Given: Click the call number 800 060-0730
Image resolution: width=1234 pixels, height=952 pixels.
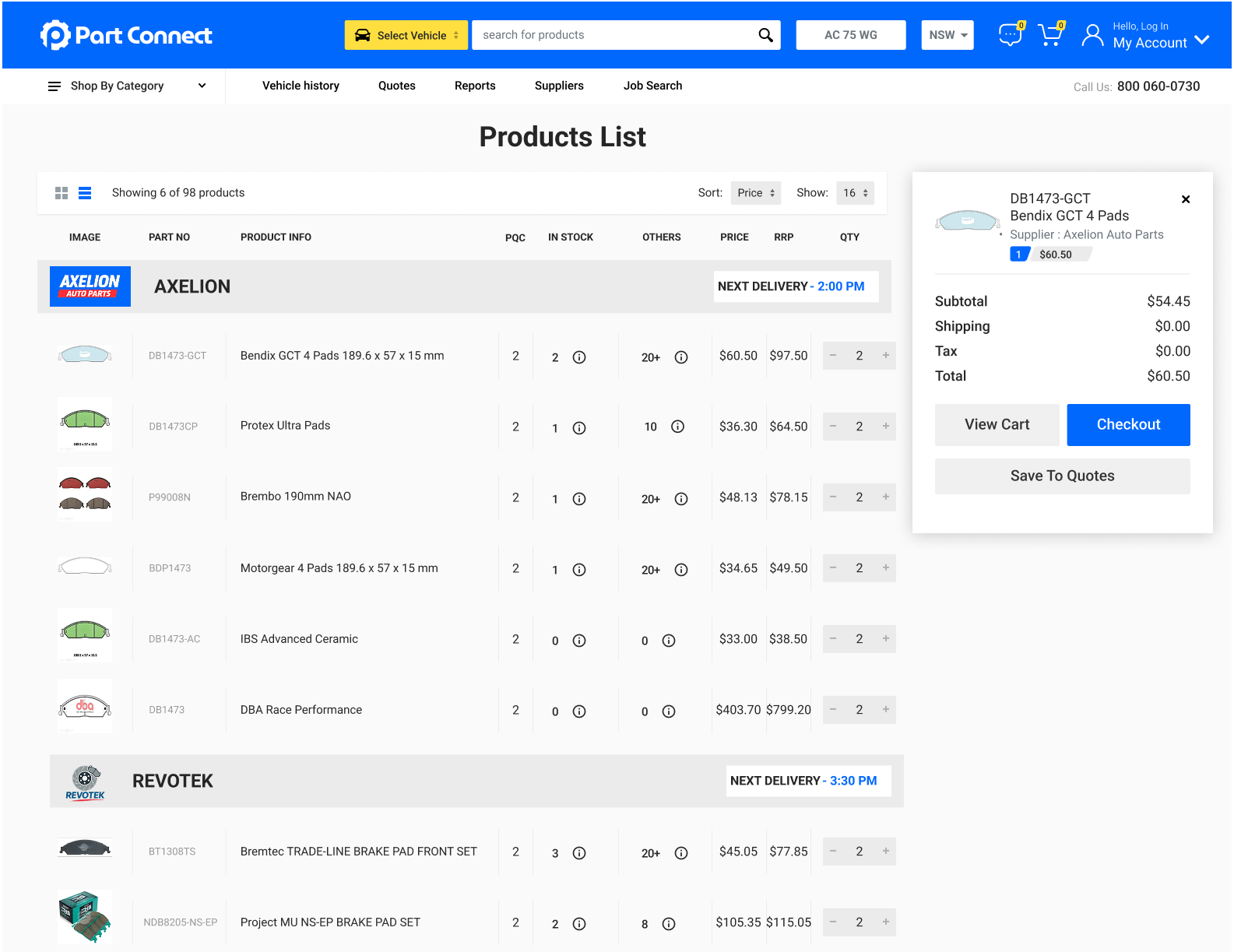Looking at the screenshot, I should [x=1158, y=86].
